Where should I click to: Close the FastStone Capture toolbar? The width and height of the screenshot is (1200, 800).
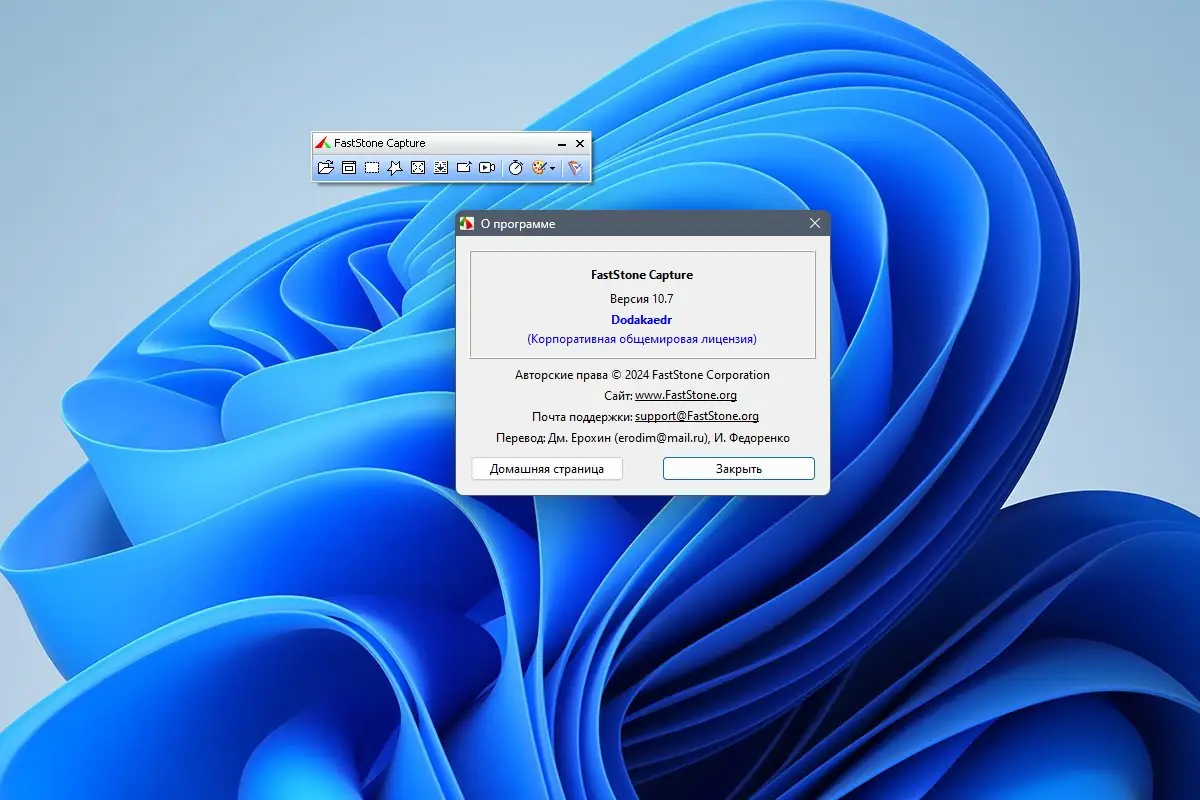579,144
